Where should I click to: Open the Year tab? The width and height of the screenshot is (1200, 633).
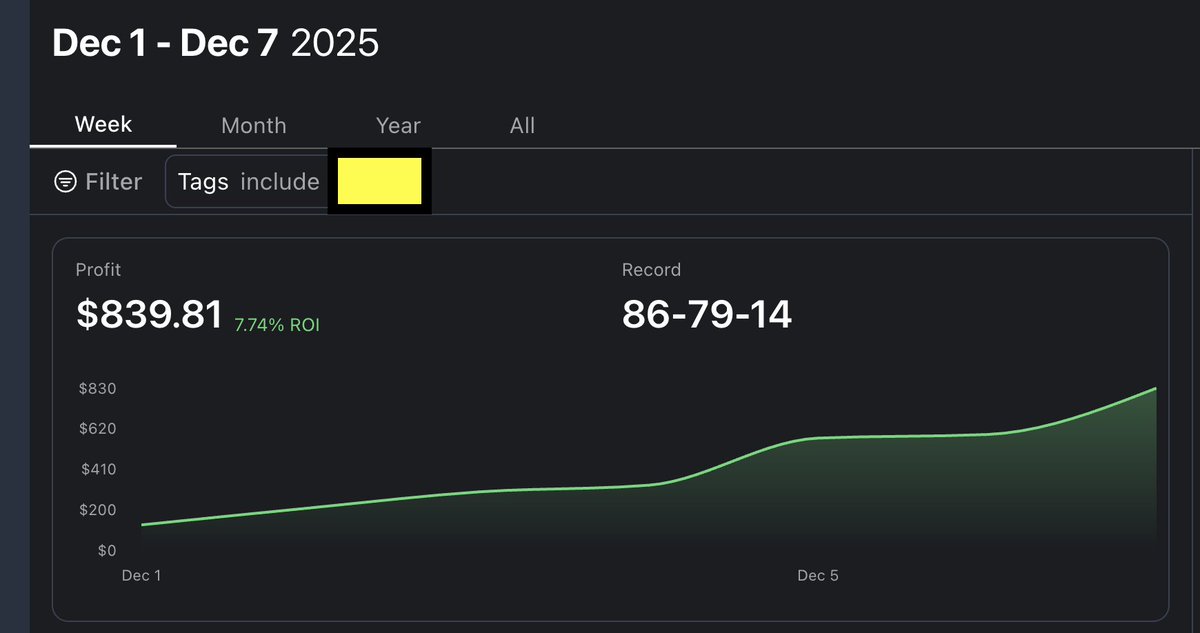coord(398,126)
